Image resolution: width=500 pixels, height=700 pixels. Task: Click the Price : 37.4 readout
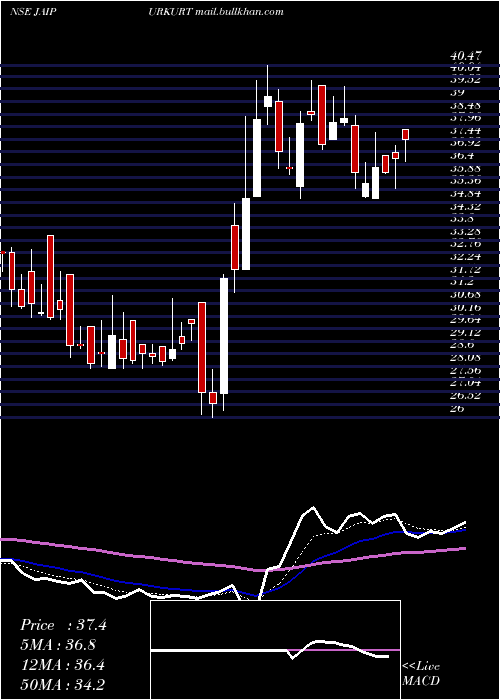coord(63,625)
